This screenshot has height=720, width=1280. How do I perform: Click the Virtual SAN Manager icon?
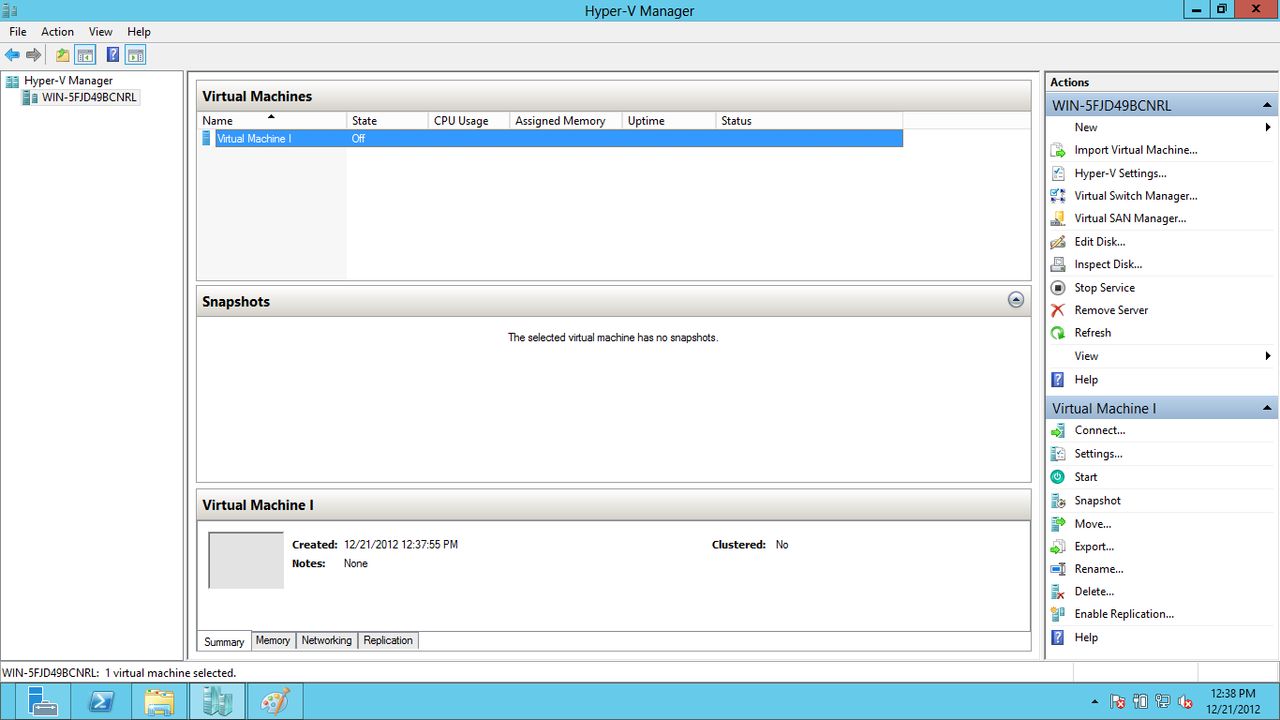pyautogui.click(x=1058, y=218)
